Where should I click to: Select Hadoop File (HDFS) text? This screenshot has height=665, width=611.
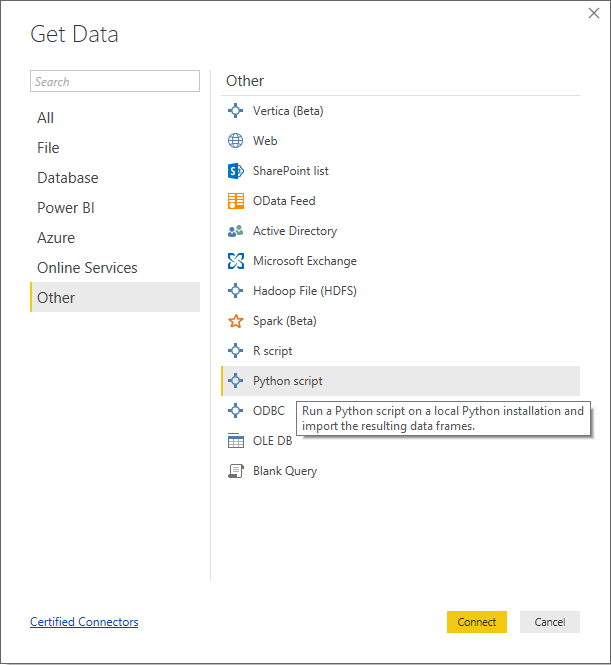pos(304,291)
